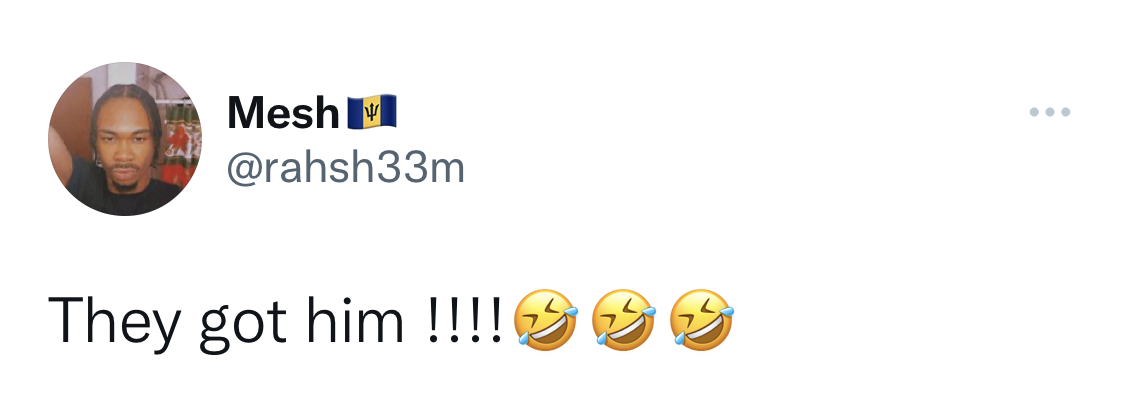Open Mesh's circular profile picture

[x=125, y=138]
